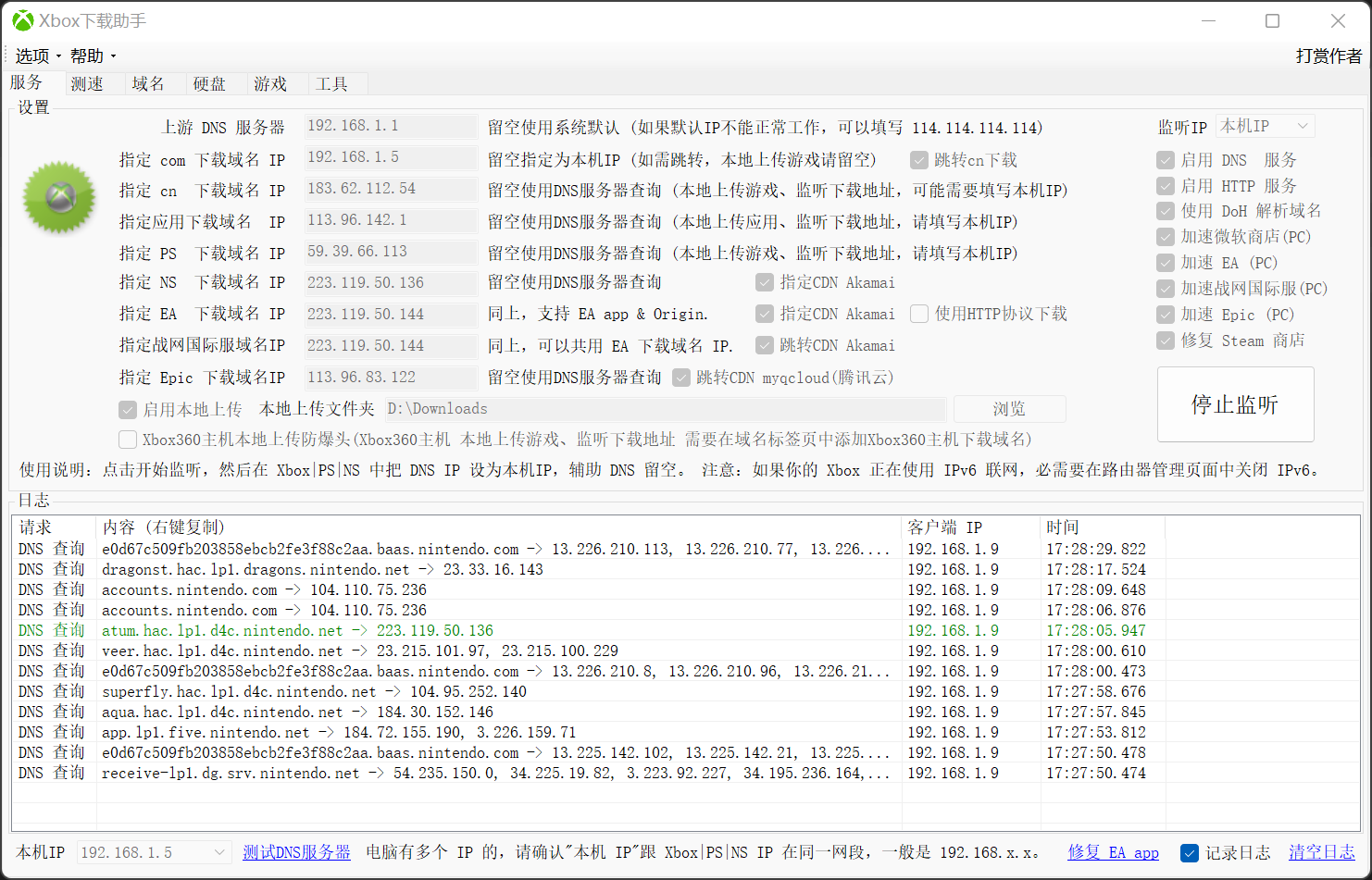Open the 选项 menu
Viewport: 1372px width, 880px height.
click(x=37, y=56)
